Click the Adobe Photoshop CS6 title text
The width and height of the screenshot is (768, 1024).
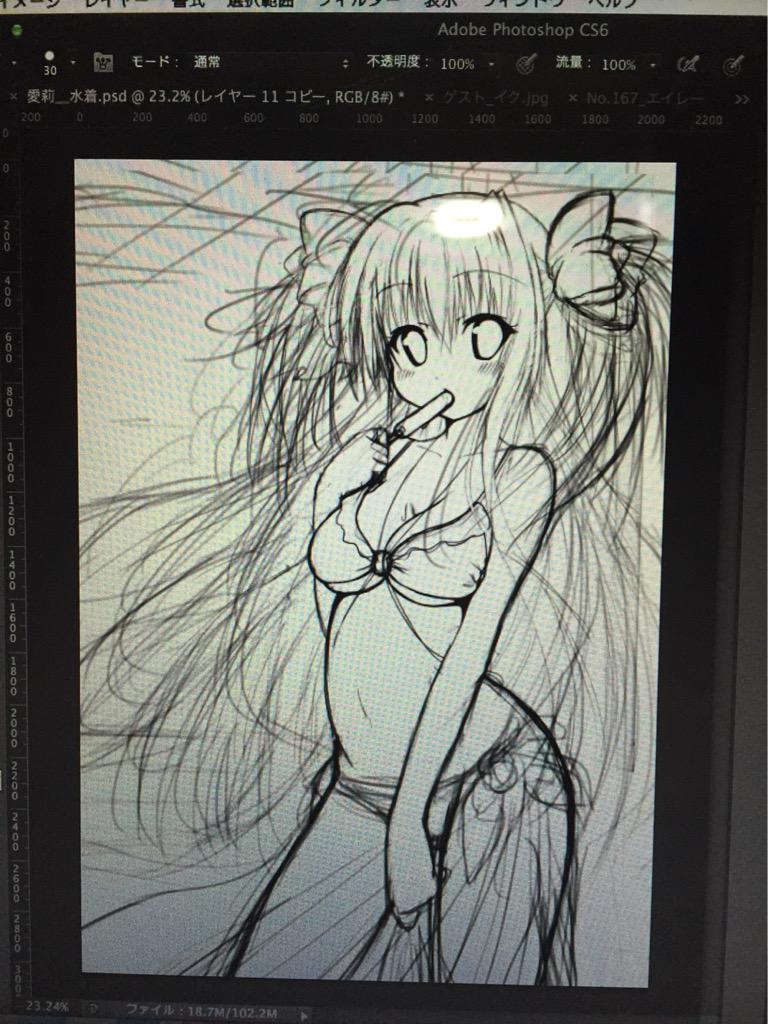click(x=523, y=30)
